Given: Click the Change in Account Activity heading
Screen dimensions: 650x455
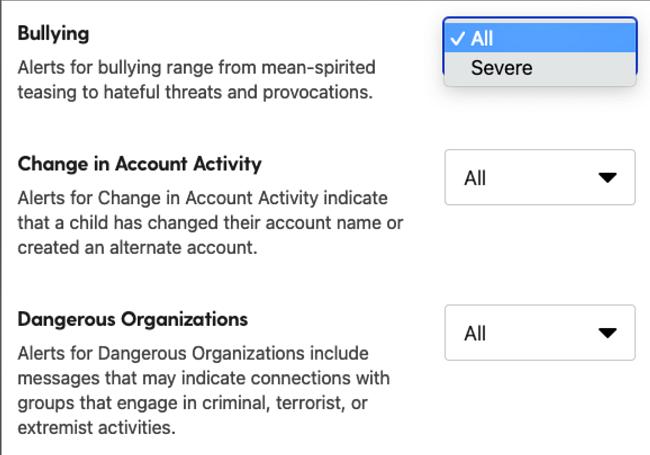Looking at the screenshot, I should [140, 163].
